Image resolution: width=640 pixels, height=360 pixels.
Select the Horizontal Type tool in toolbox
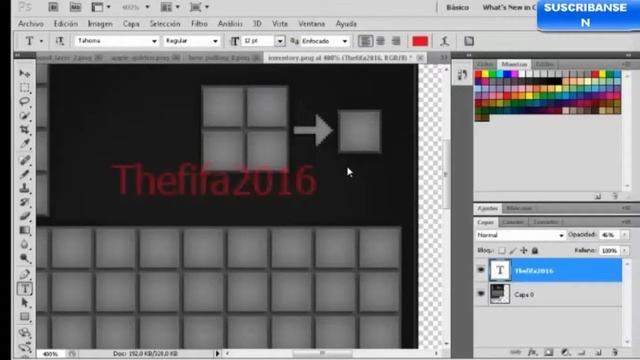(25, 289)
